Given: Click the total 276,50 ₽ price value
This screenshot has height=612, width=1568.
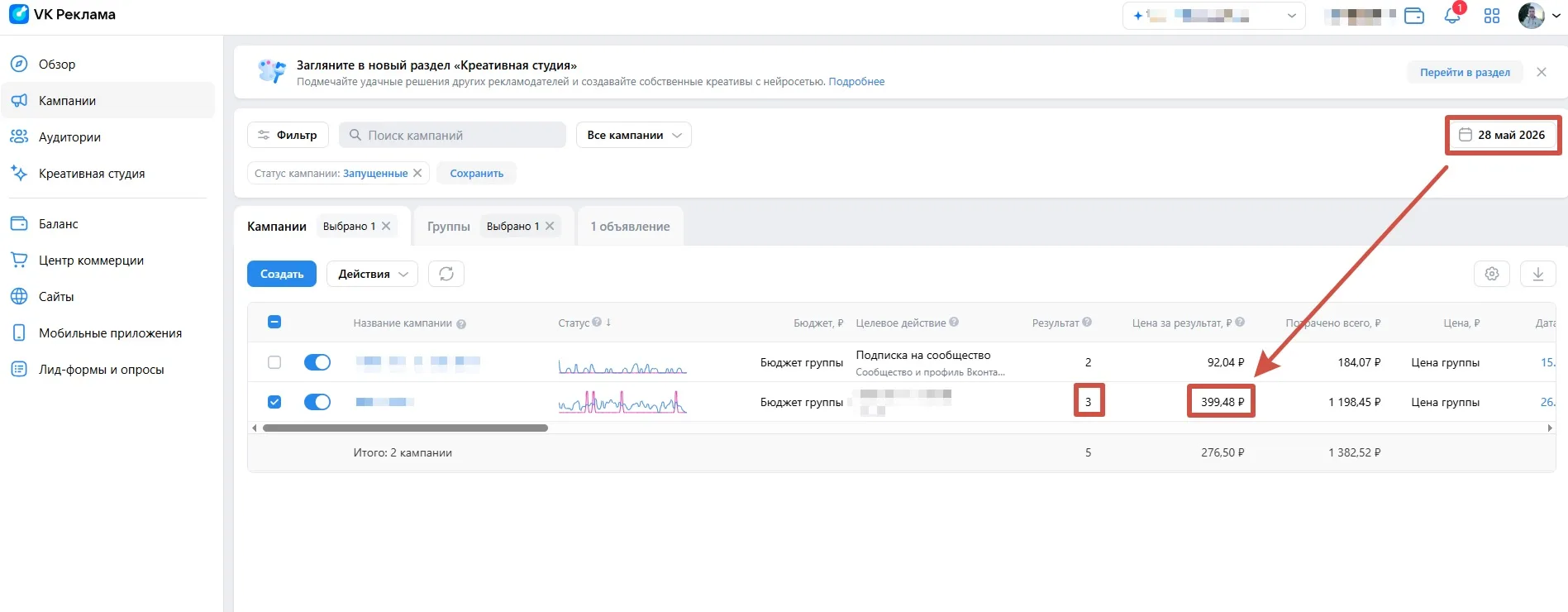Looking at the screenshot, I should [x=1222, y=452].
